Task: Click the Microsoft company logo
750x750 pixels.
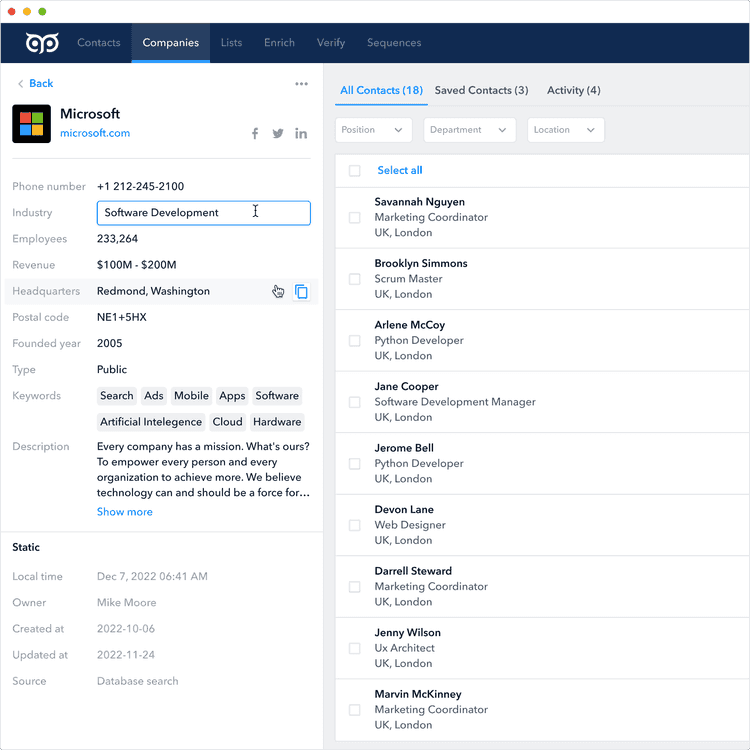Action: 31,123
